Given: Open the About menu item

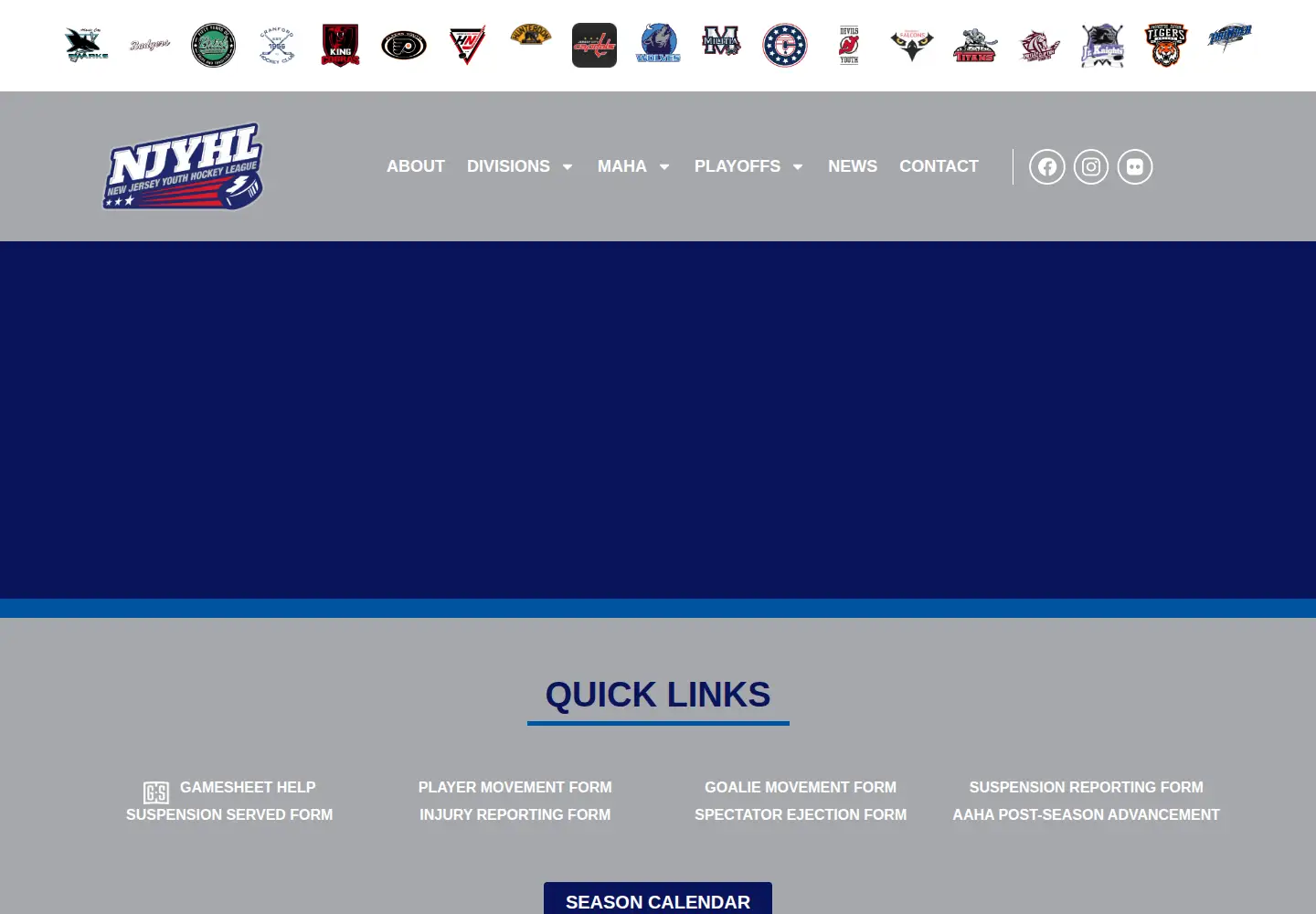Looking at the screenshot, I should (416, 166).
